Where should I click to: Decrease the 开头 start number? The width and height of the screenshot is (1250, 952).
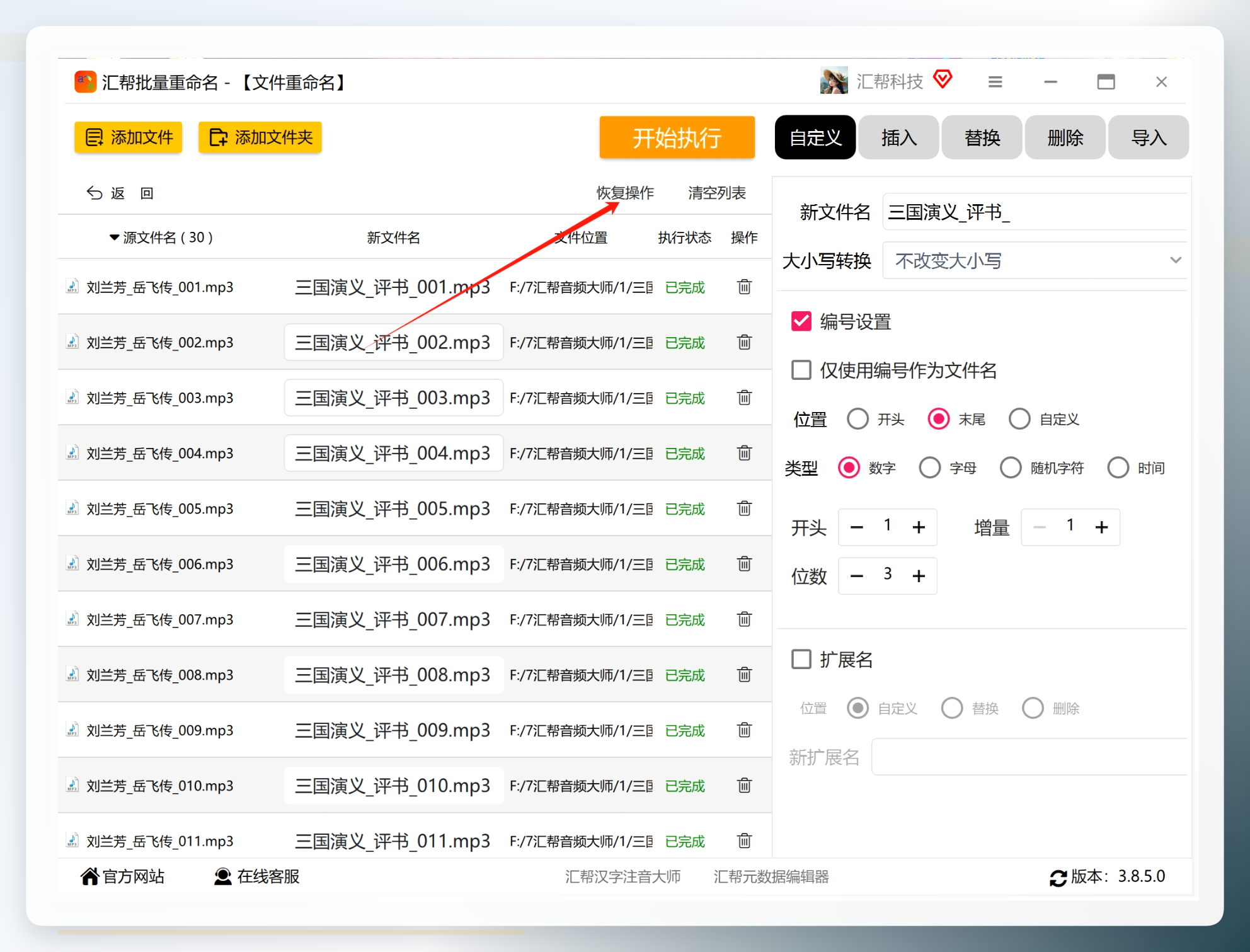(857, 527)
